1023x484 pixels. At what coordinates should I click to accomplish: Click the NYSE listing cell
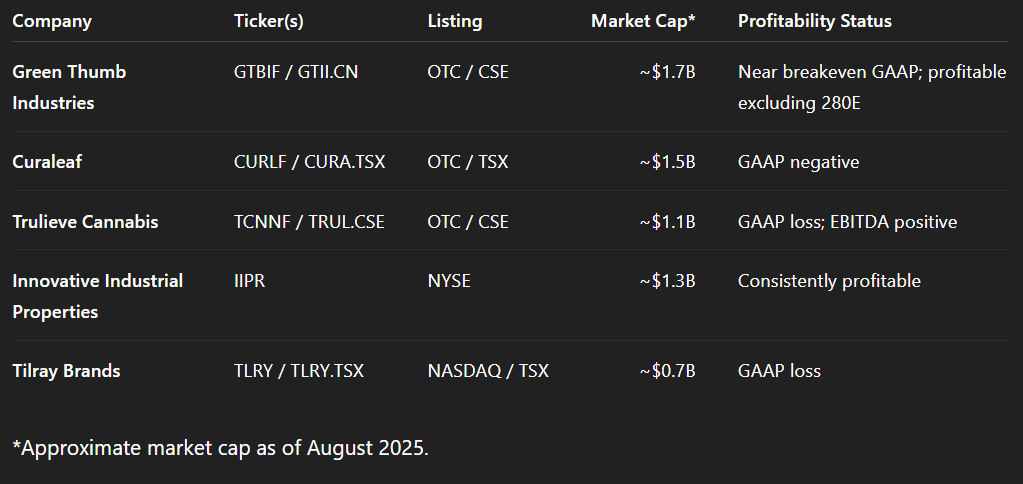449,281
